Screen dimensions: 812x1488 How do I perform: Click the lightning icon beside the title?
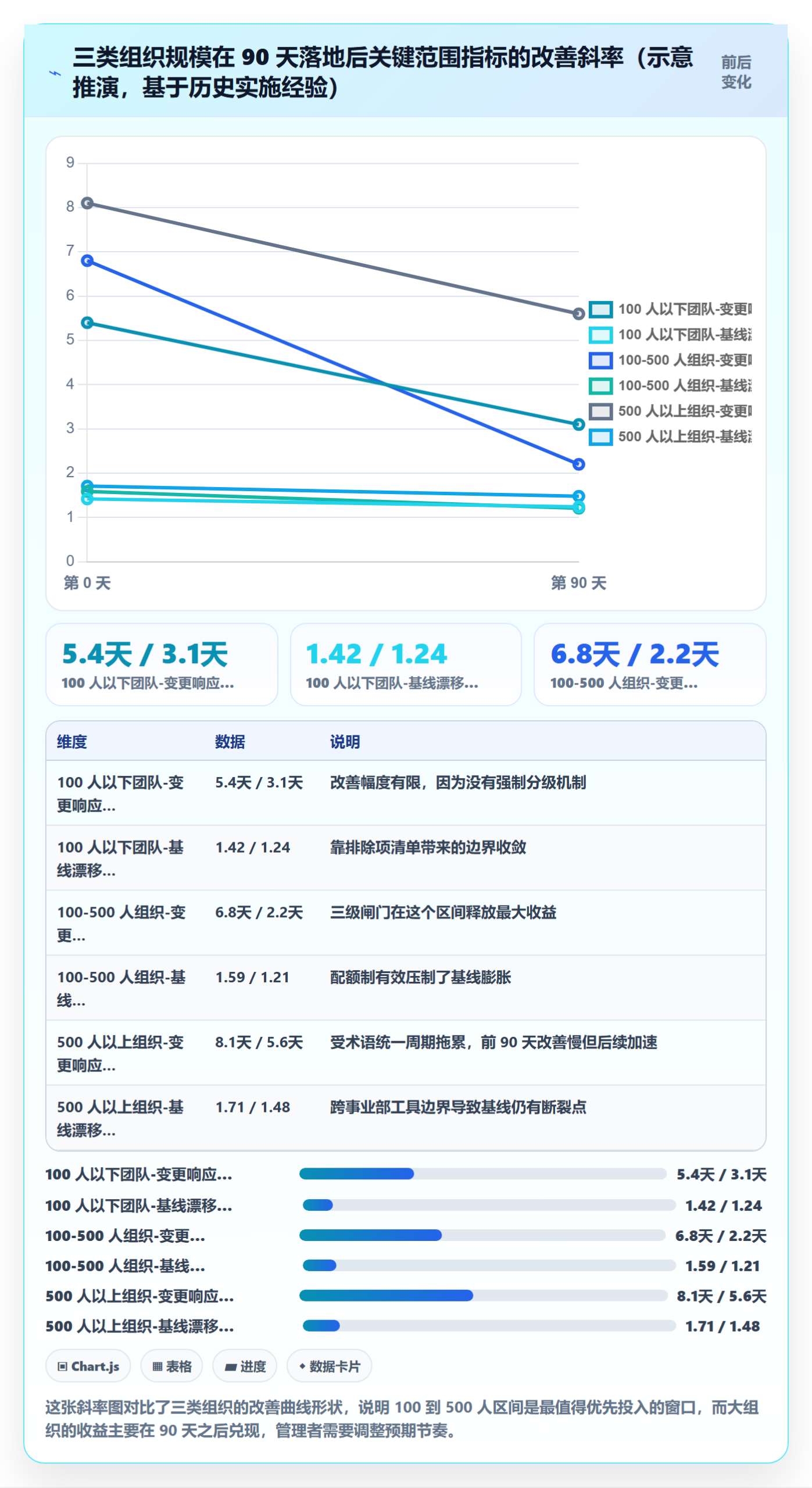(x=55, y=73)
